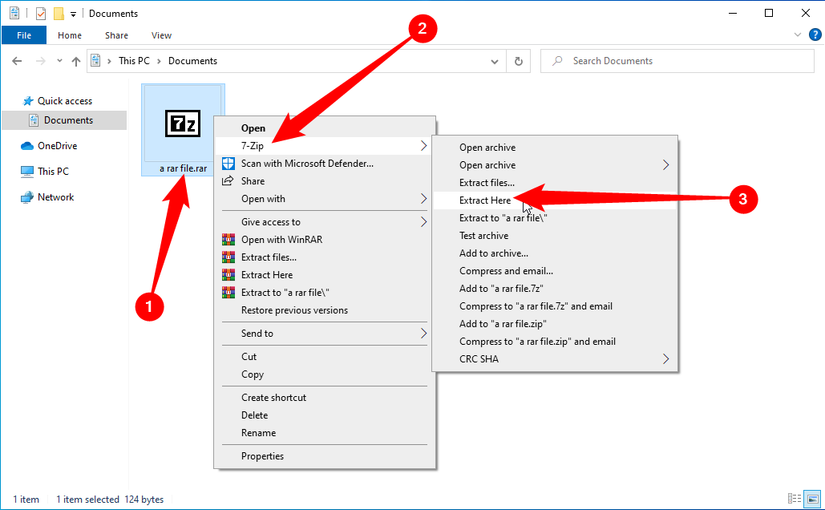This screenshot has height=510, width=825.
Task: Select OneDrive in navigation pane
Action: pos(57,146)
